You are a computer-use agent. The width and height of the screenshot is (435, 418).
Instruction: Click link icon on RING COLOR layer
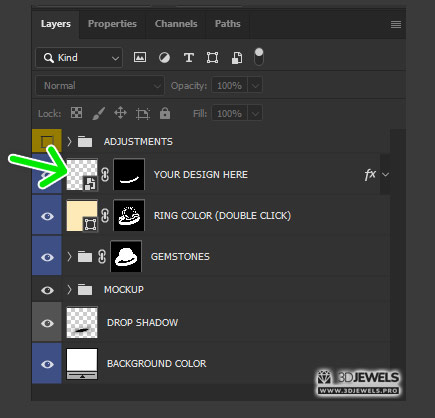105,216
